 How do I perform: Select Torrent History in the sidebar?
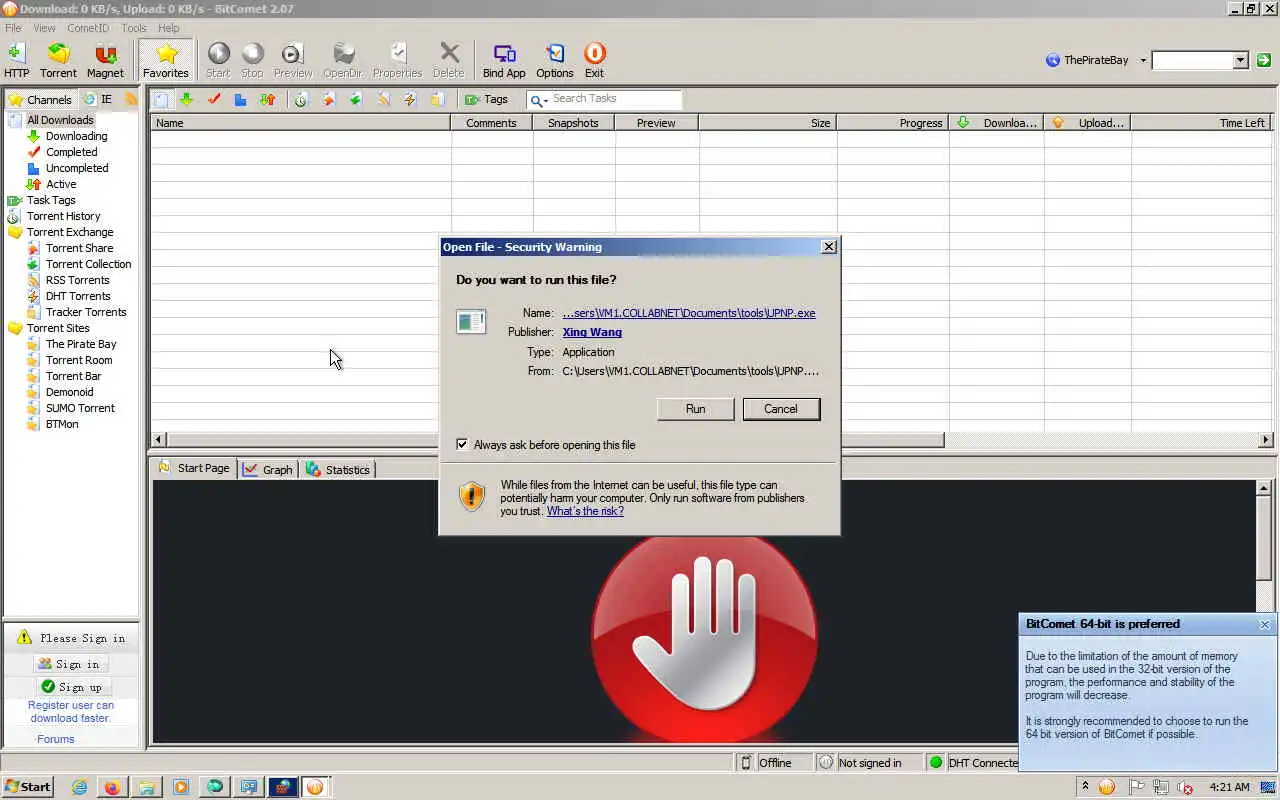(63, 216)
